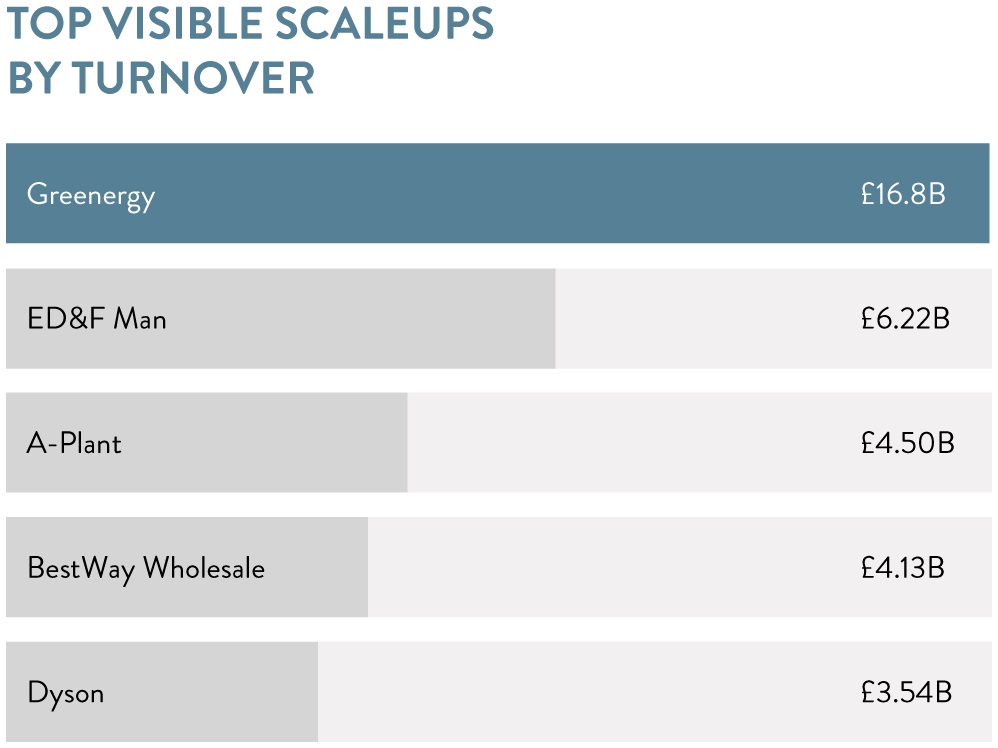Click the right end of BestWay Wholesale's dark bar
This screenshot has width=998, height=748.
click(x=361, y=568)
